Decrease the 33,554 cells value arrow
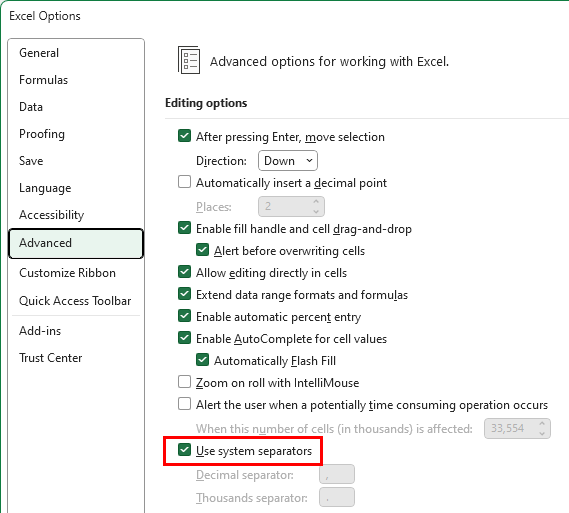The height and width of the screenshot is (513, 569). [542, 433]
